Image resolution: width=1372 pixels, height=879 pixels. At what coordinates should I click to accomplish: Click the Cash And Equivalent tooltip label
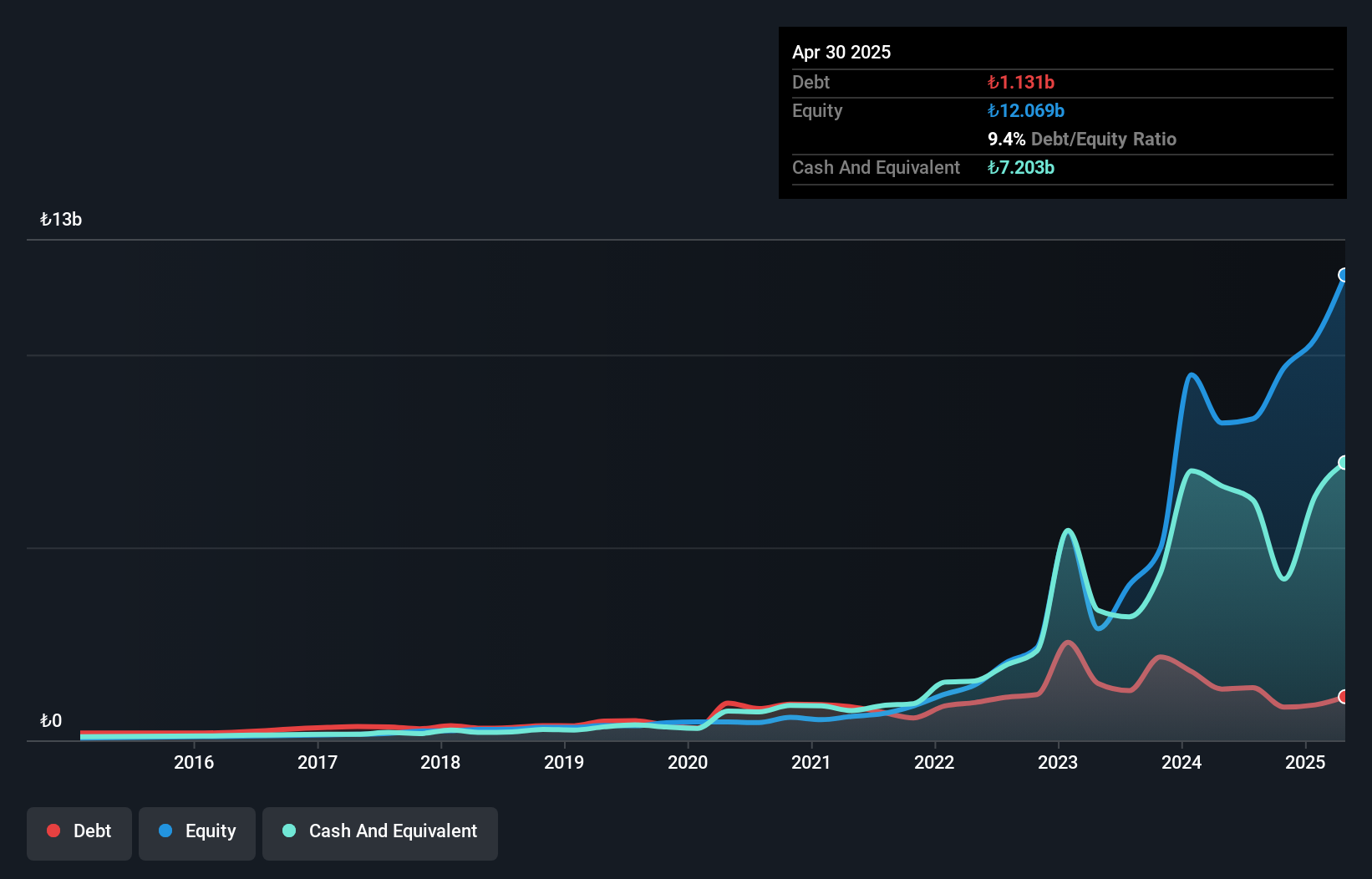[876, 167]
